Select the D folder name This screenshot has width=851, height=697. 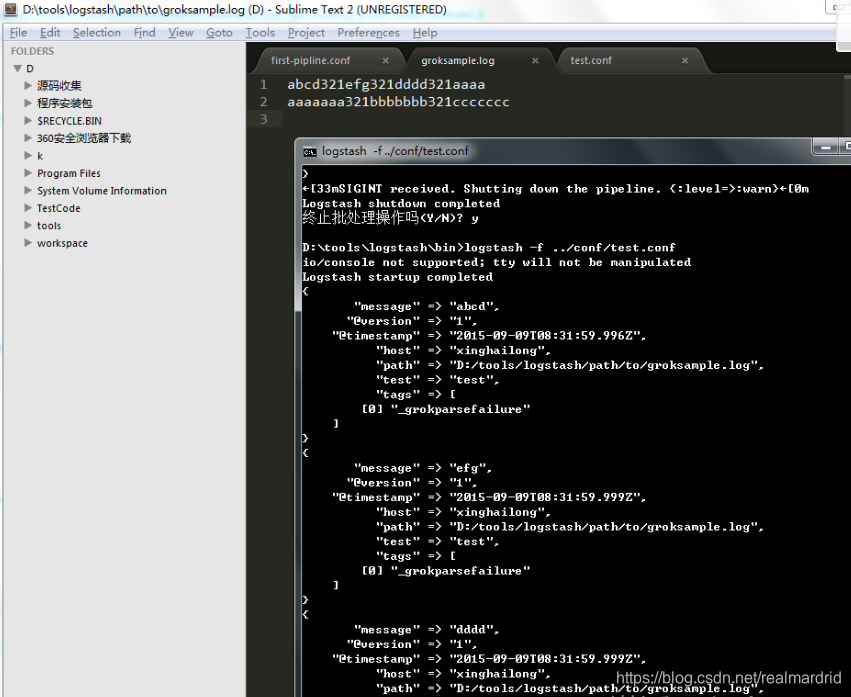point(30,68)
